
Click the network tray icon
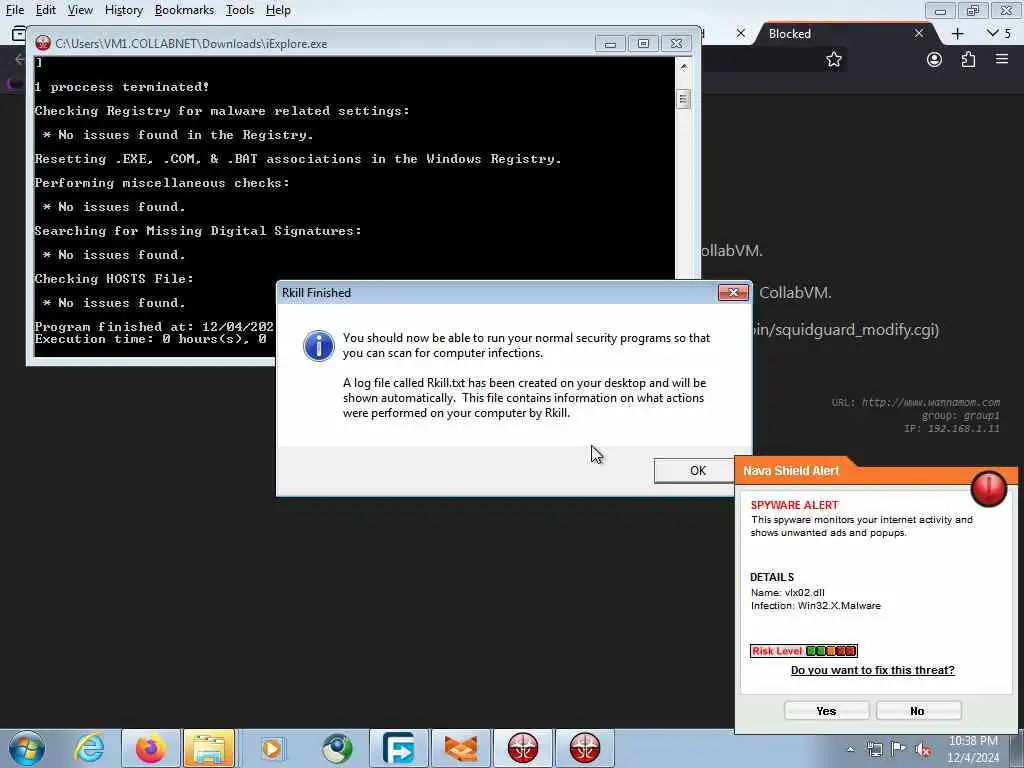(874, 750)
